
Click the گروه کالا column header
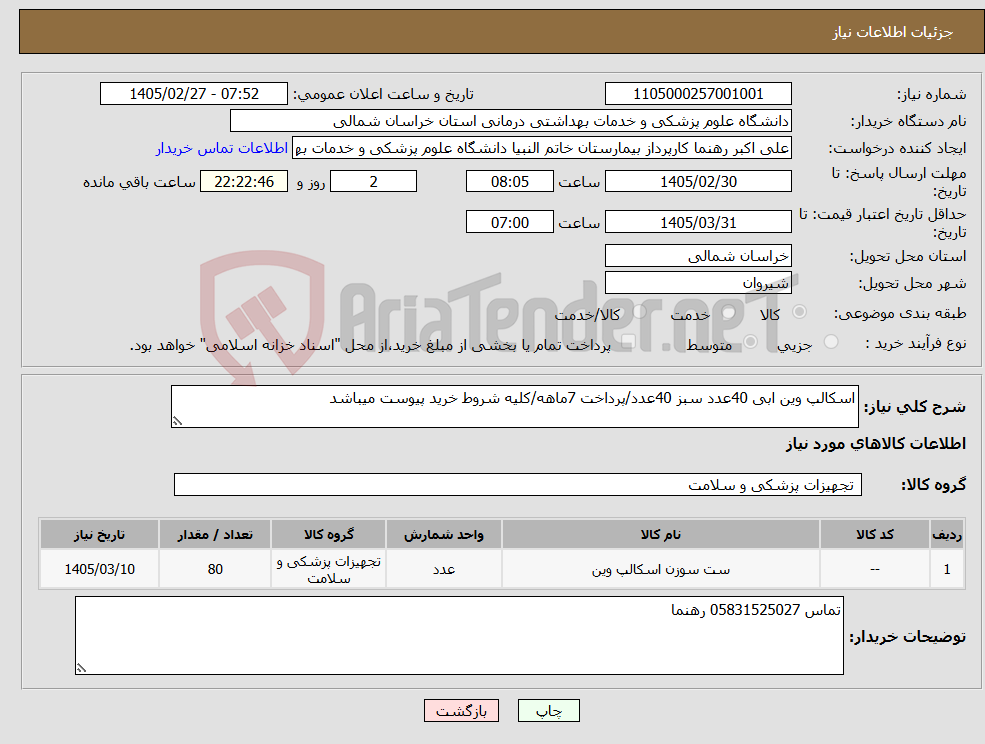pos(329,534)
